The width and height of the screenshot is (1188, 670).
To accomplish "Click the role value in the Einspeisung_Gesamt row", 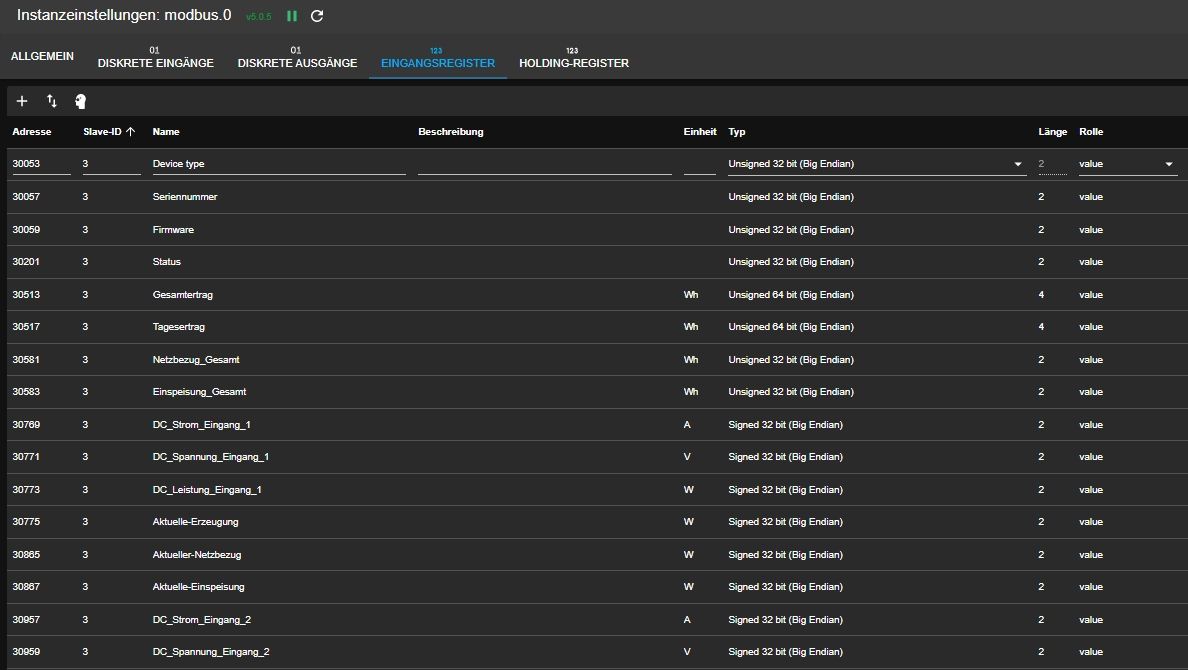I will (1091, 392).
